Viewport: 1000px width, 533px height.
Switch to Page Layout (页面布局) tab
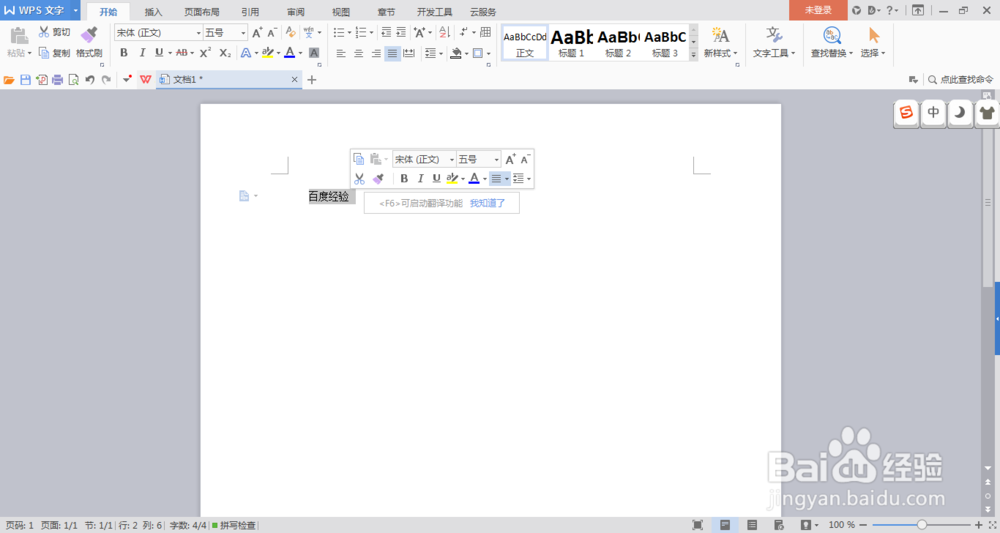click(x=202, y=11)
